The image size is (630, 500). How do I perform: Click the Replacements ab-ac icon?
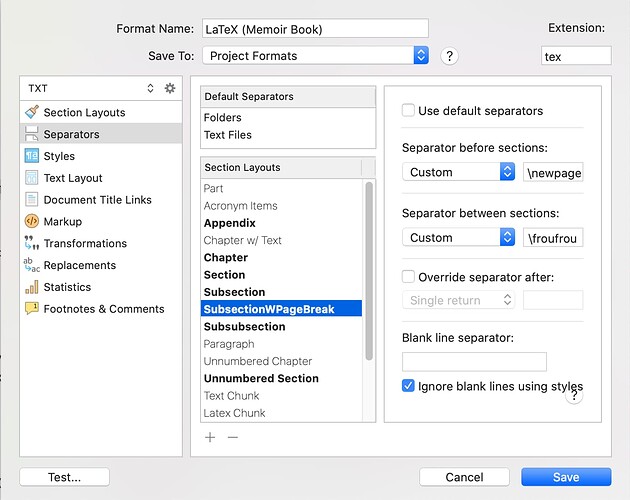(x=32, y=265)
